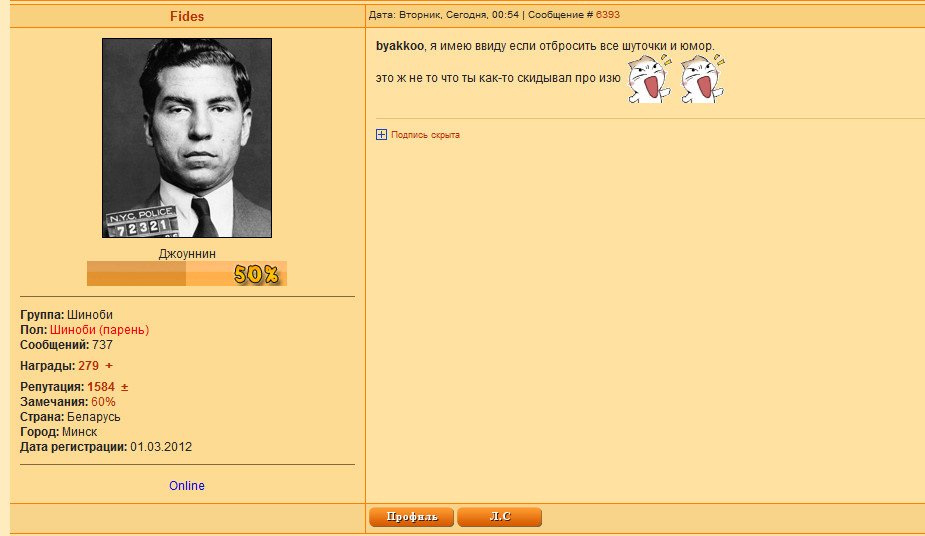Click the user avatar mugshot photo

tap(187, 138)
